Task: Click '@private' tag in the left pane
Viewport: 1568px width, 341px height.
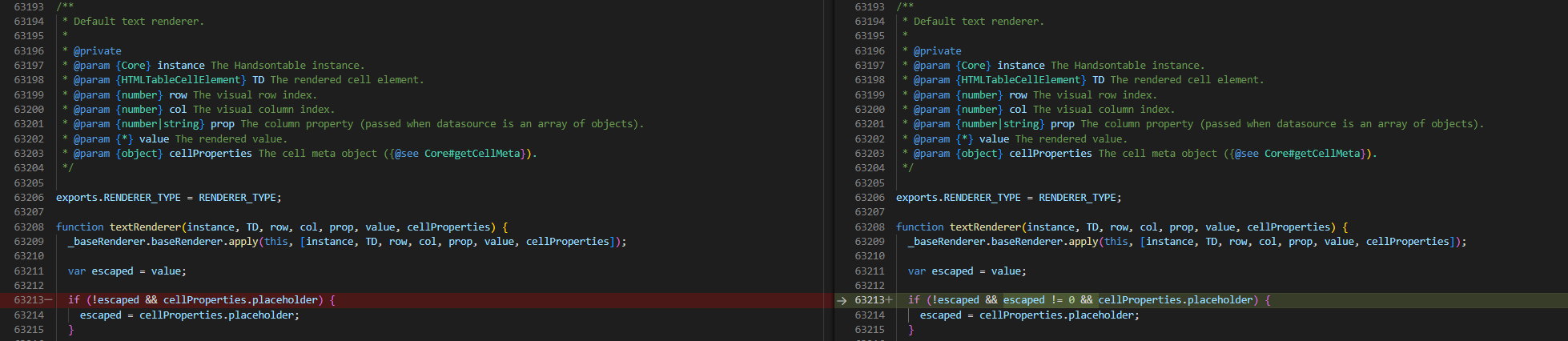Action: [x=98, y=51]
